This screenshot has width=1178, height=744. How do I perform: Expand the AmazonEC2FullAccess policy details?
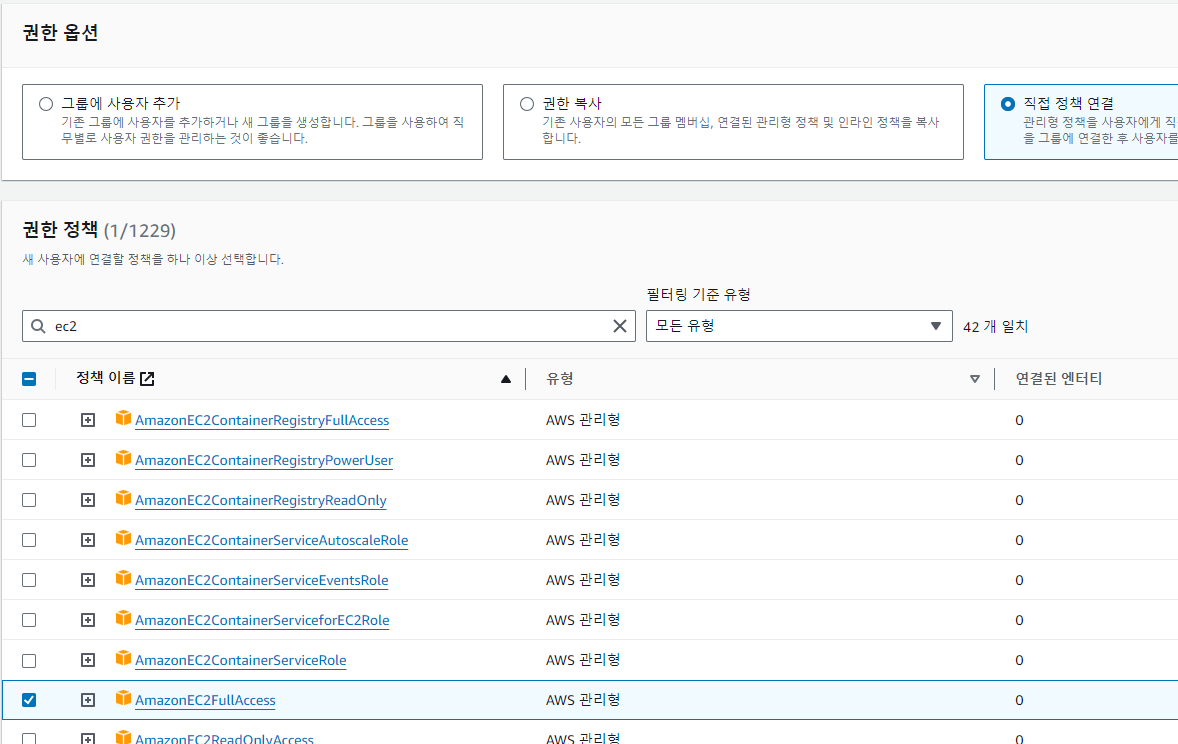pos(88,700)
